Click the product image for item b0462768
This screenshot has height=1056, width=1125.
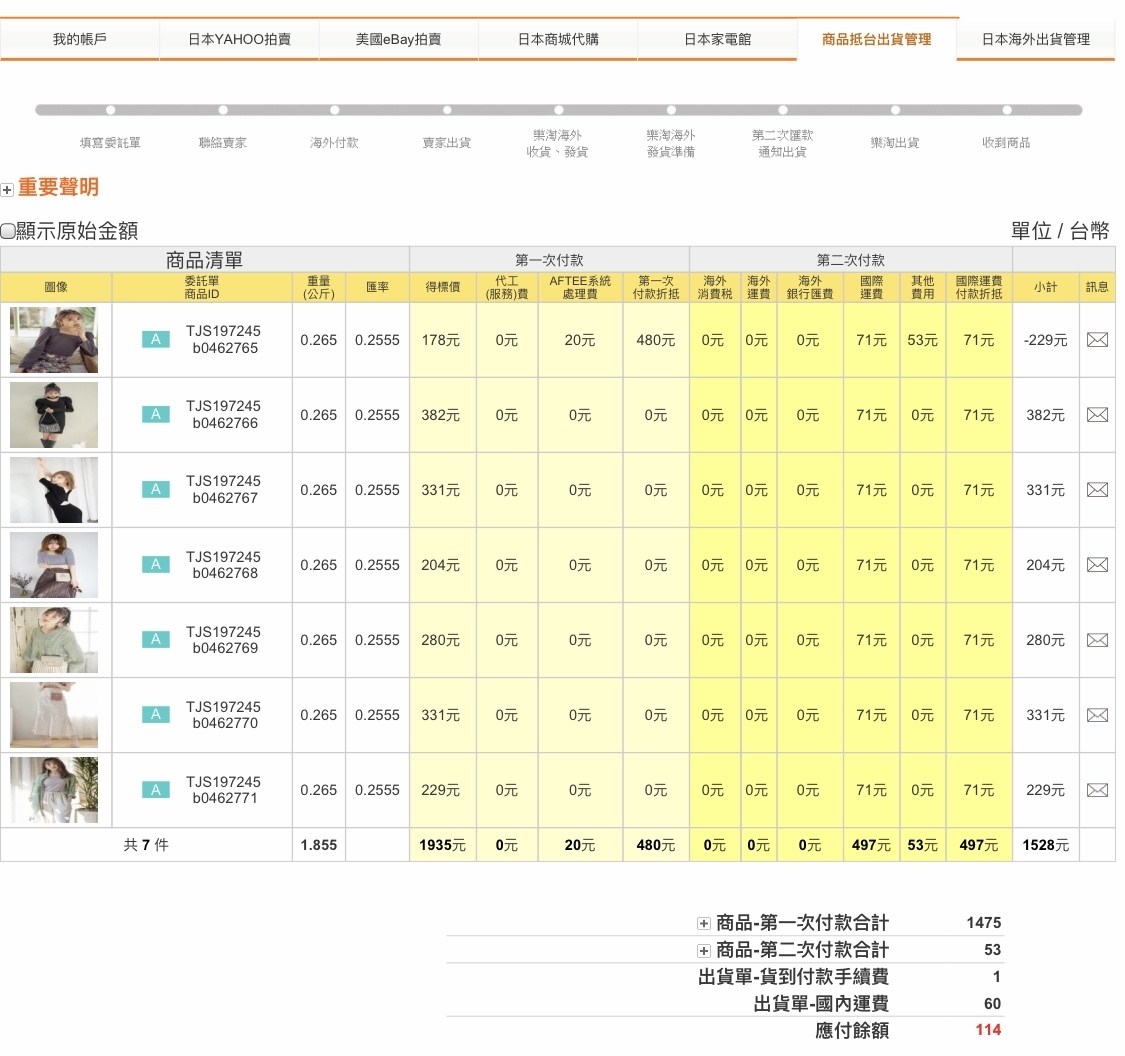[x=54, y=565]
